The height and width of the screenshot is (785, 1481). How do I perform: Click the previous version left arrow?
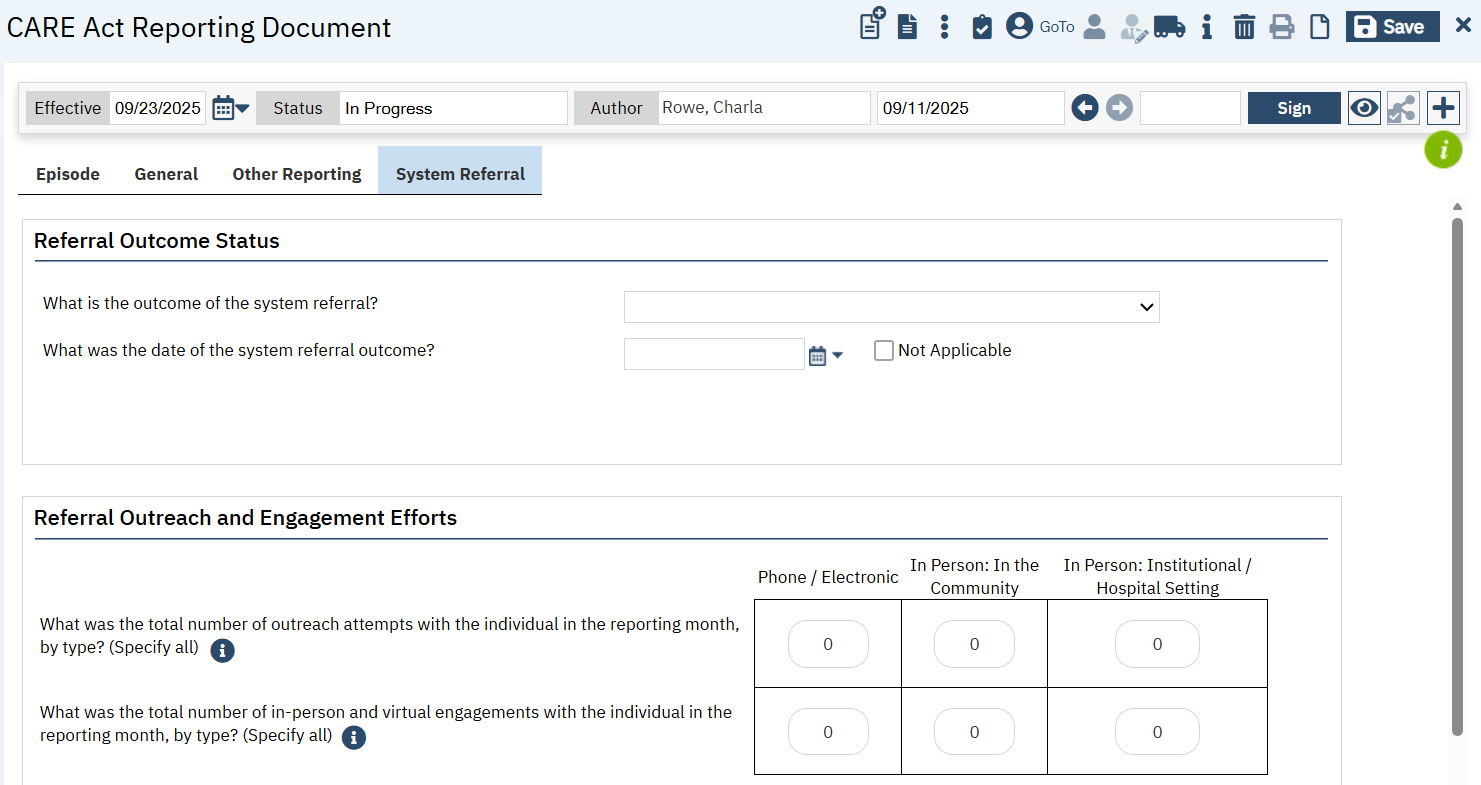(x=1085, y=108)
